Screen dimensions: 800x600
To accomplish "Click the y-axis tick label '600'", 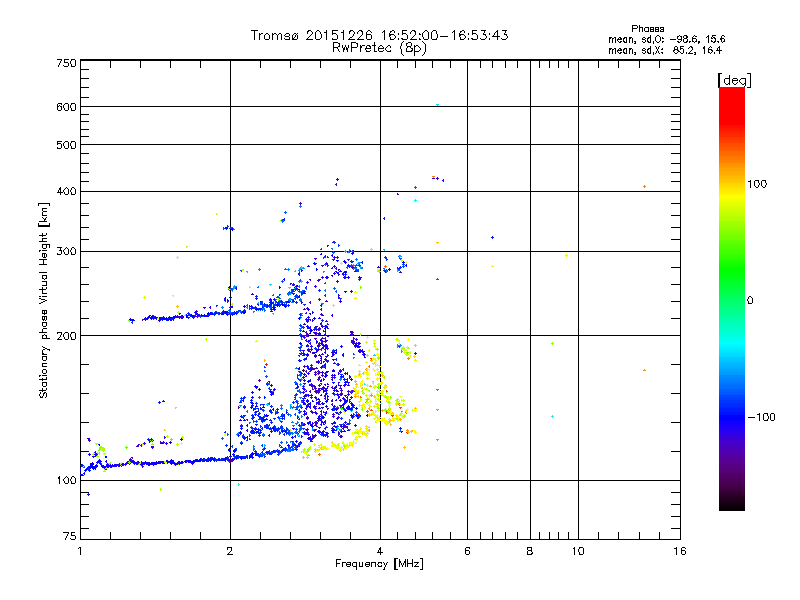I will coord(66,107).
